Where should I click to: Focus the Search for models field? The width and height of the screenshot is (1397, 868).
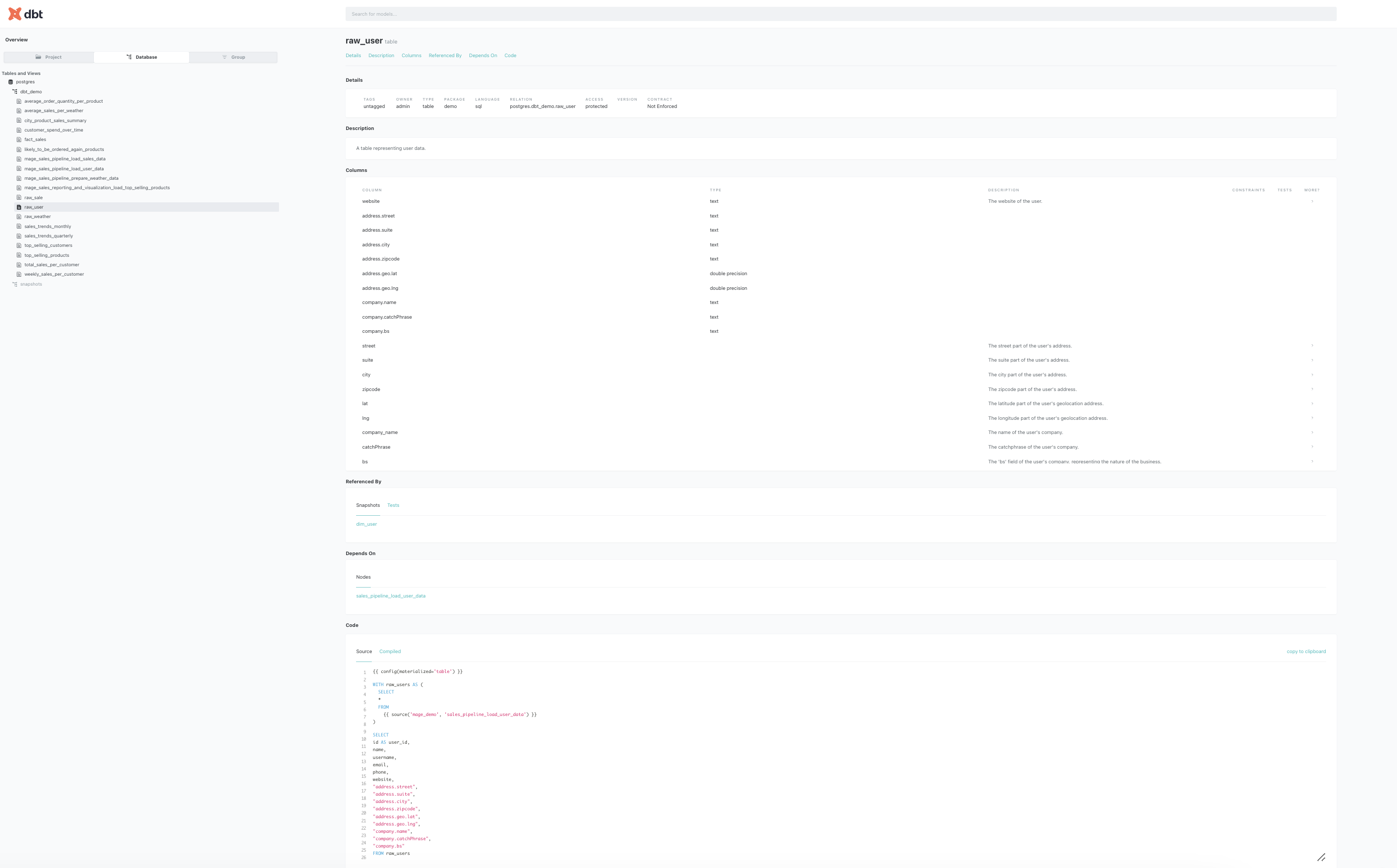coord(841,14)
